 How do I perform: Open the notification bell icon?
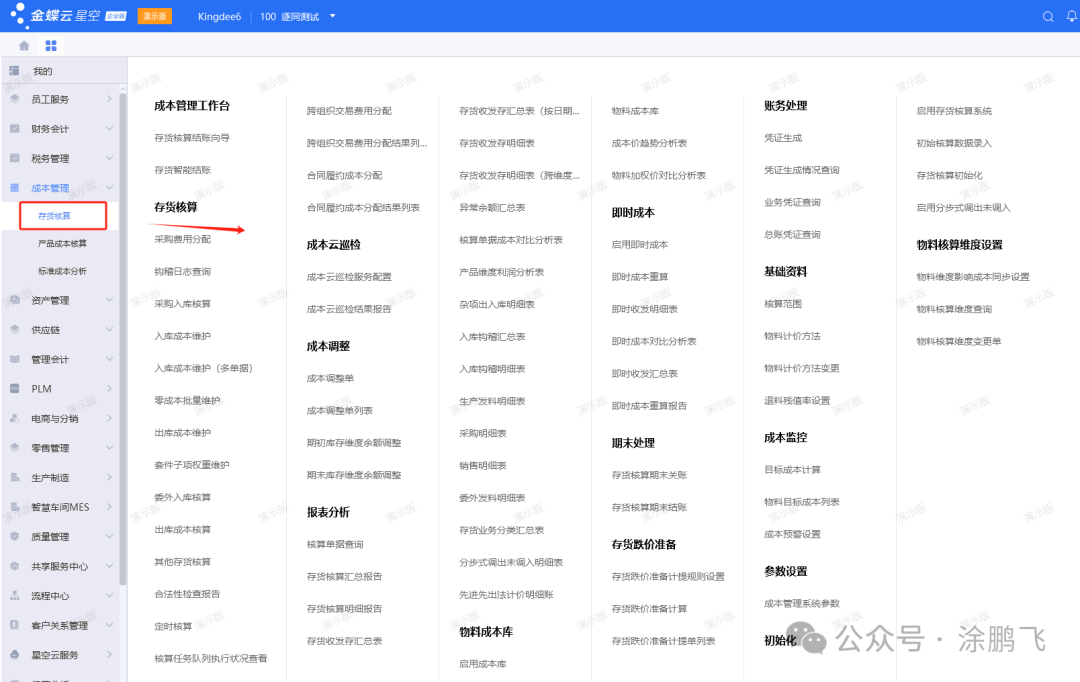[x=1072, y=16]
